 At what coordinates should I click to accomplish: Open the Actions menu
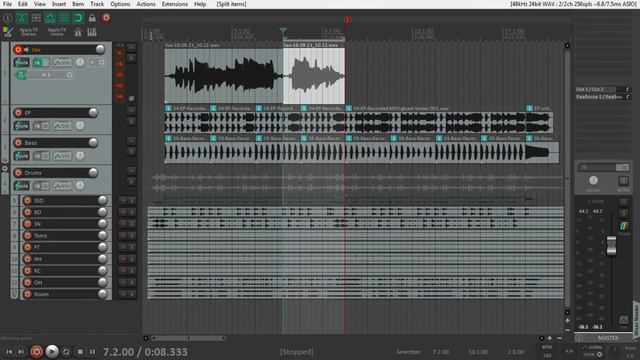tap(146, 4)
